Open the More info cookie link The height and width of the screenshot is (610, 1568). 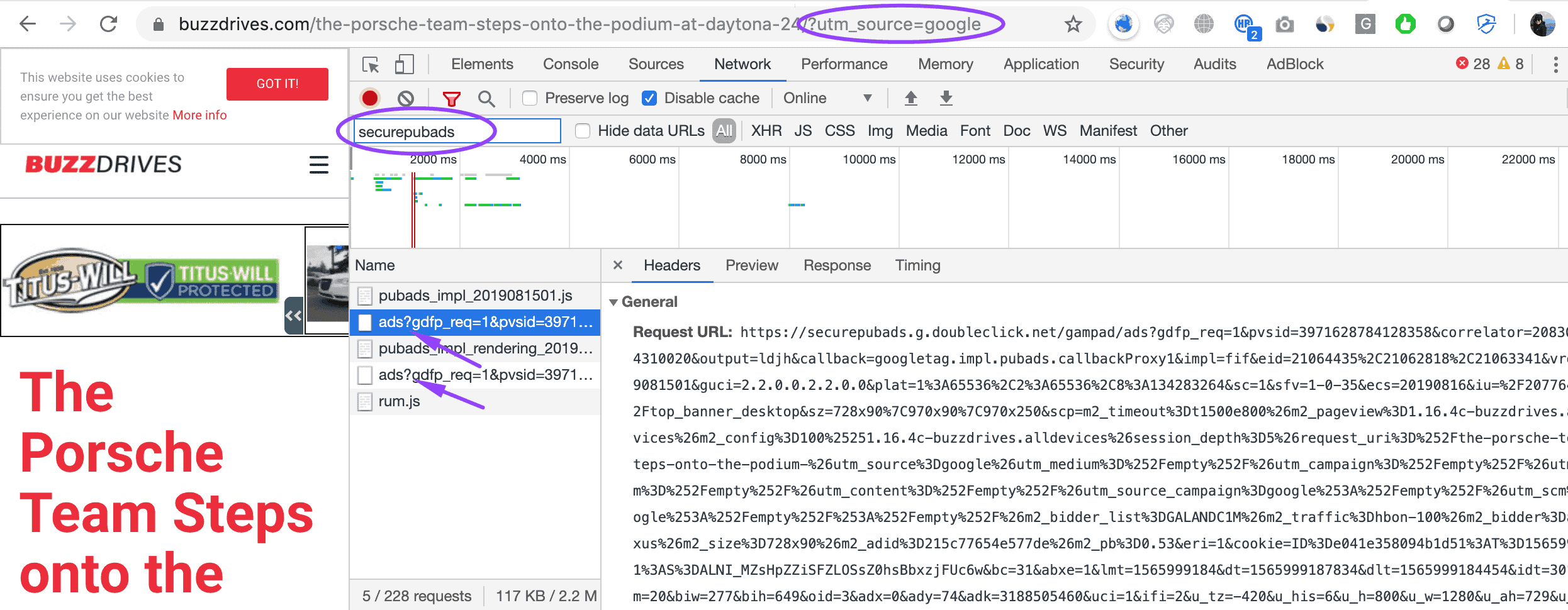click(199, 115)
